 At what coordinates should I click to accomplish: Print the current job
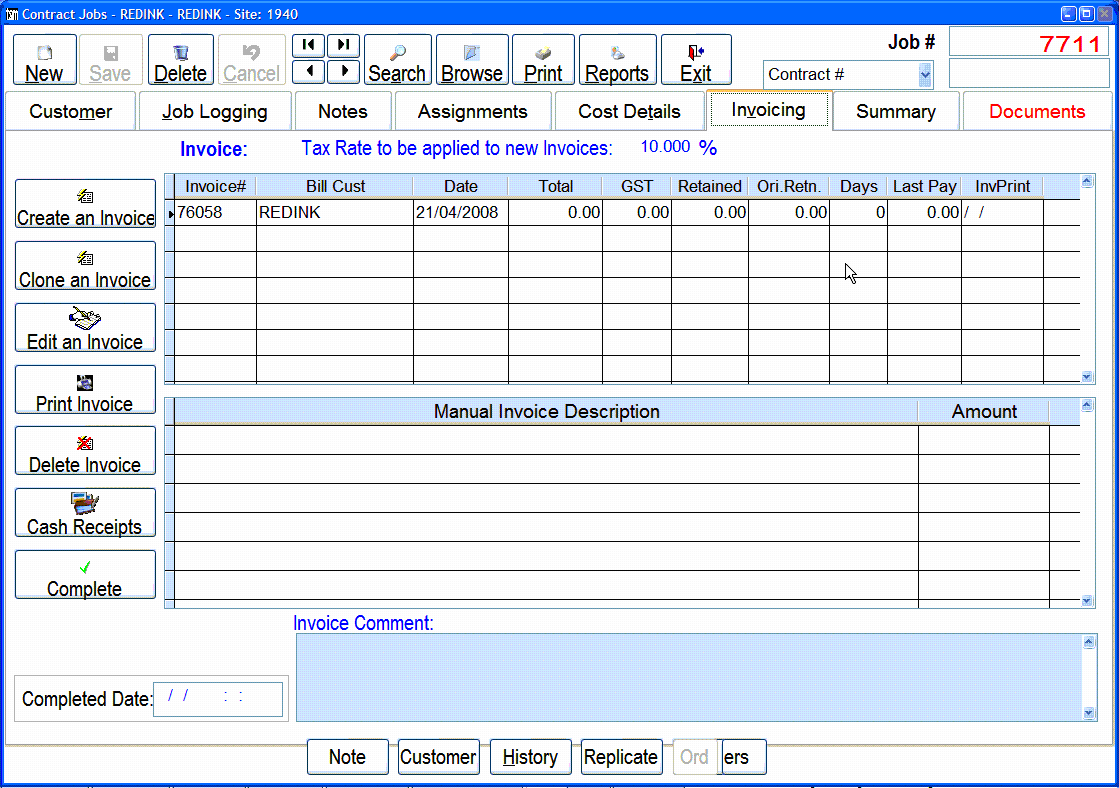click(543, 62)
